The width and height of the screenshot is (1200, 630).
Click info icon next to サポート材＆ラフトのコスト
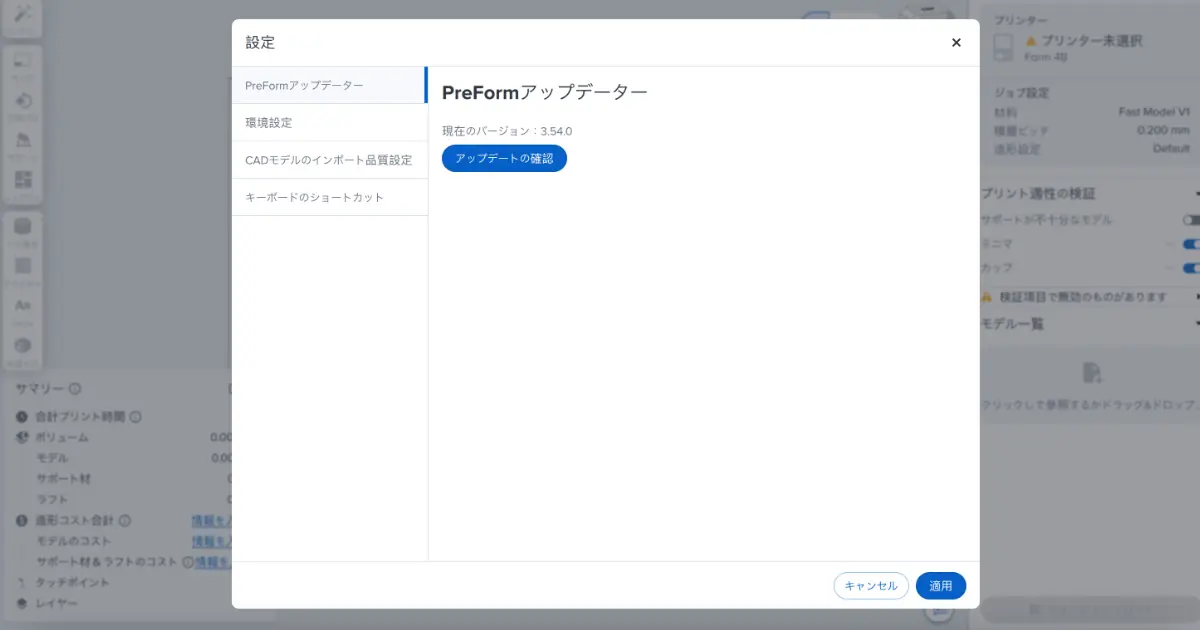coord(187,562)
